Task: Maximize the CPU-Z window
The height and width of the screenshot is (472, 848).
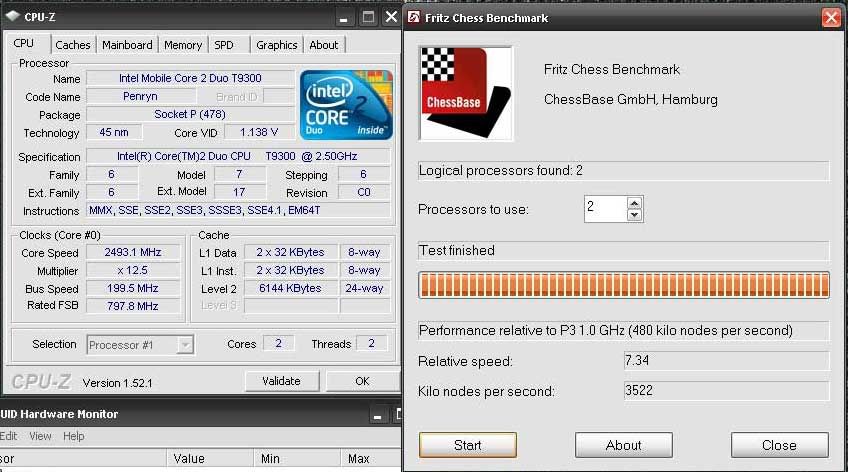Action: tap(368, 17)
